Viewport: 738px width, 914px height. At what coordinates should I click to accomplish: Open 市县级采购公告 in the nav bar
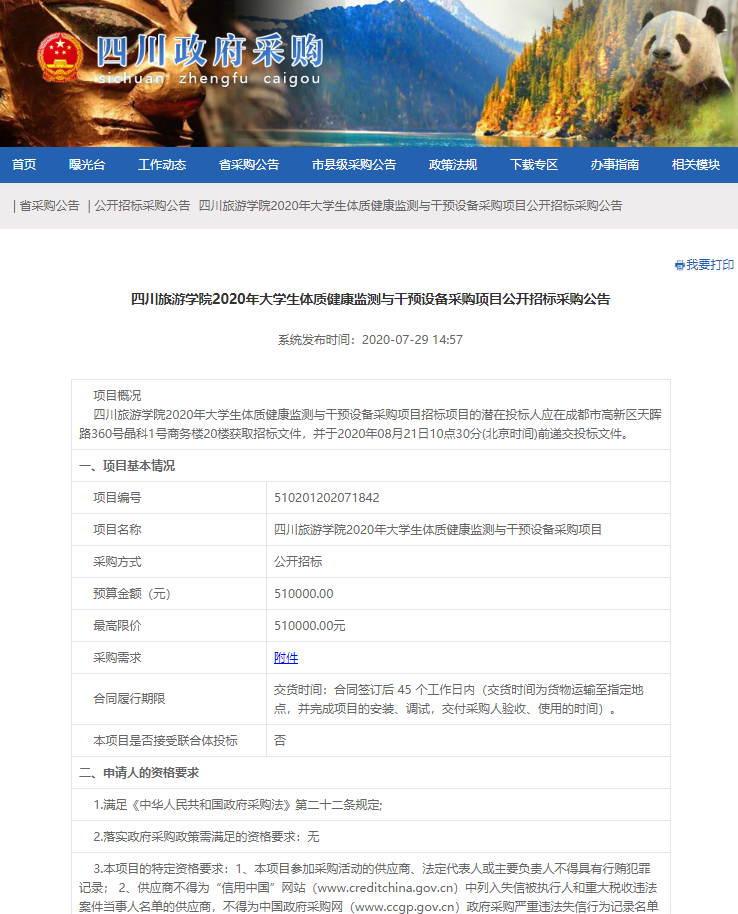coord(354,165)
